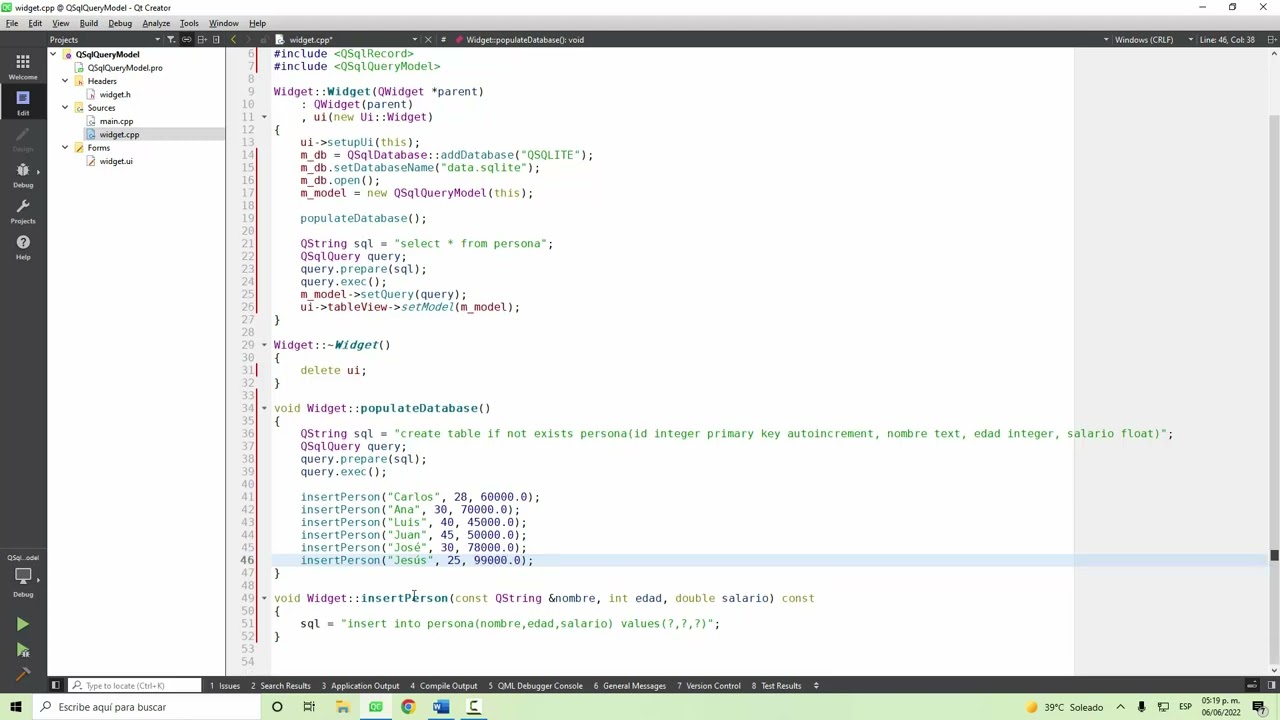Open the Widget::populateDatabase symbol dropdown
The height and width of the screenshot is (720, 1280).
click(780, 40)
